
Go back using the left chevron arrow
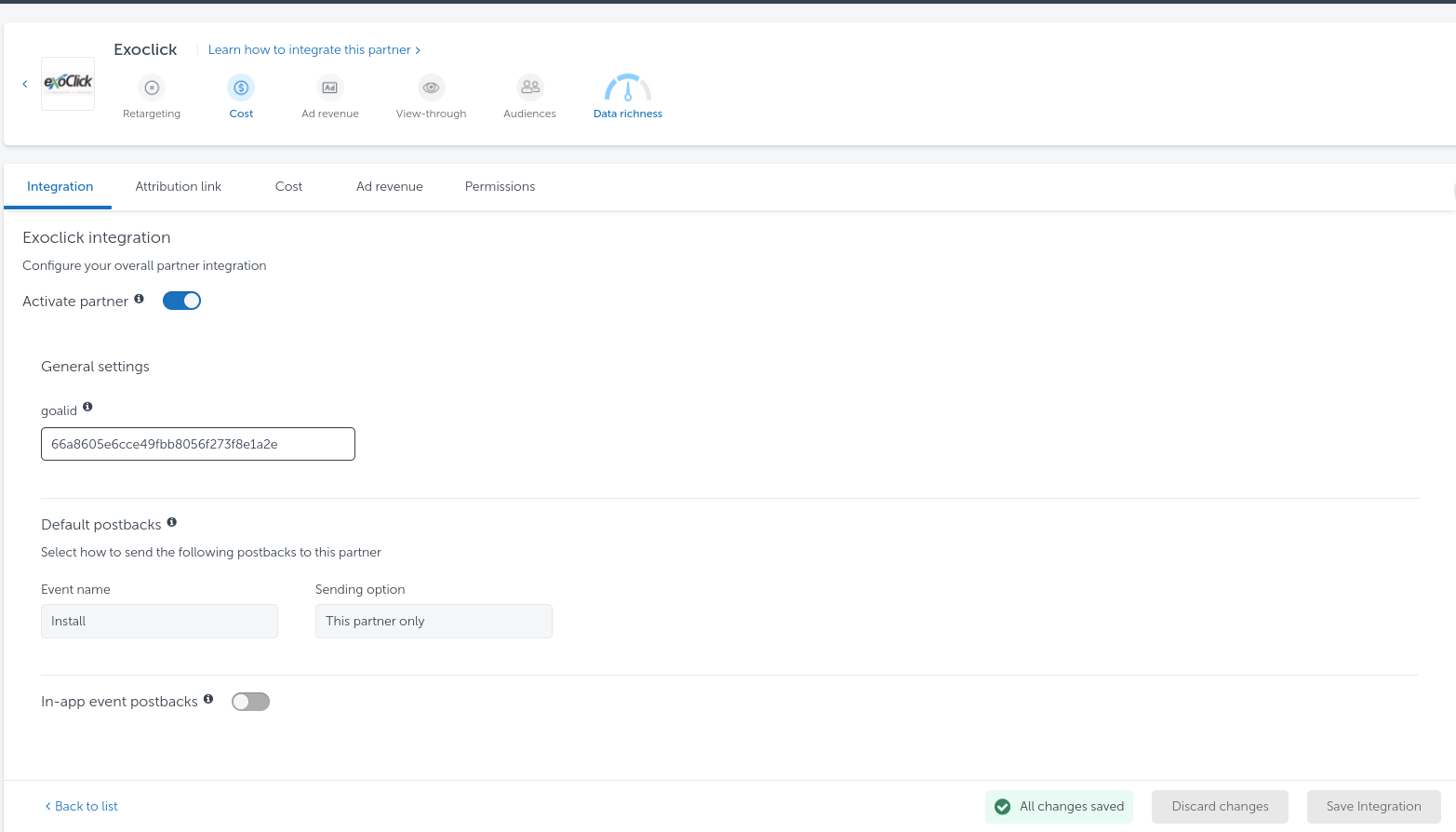click(25, 84)
